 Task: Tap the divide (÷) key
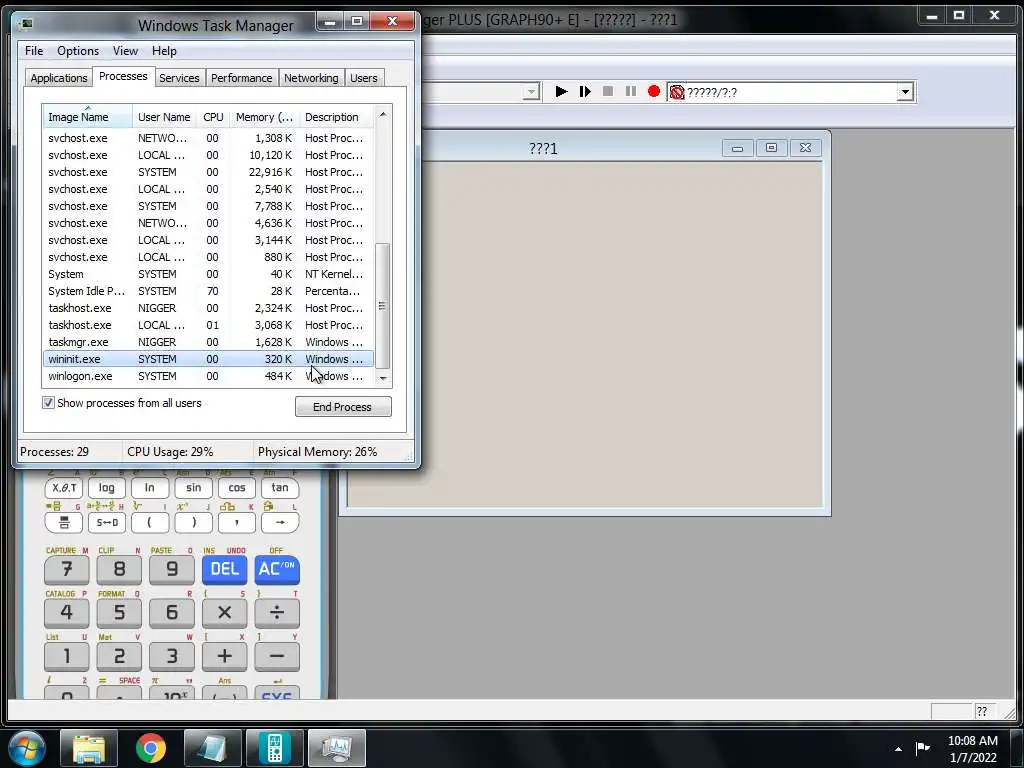coord(277,613)
